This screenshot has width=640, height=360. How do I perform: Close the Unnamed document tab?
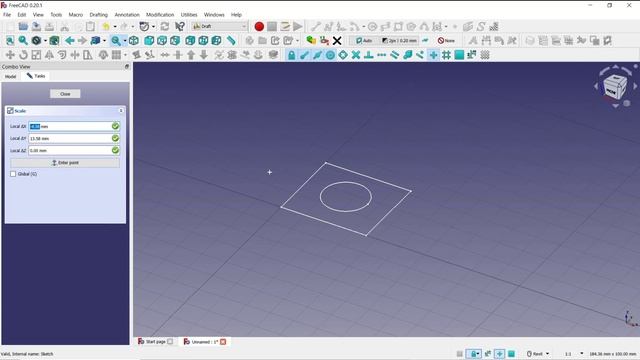click(x=223, y=342)
